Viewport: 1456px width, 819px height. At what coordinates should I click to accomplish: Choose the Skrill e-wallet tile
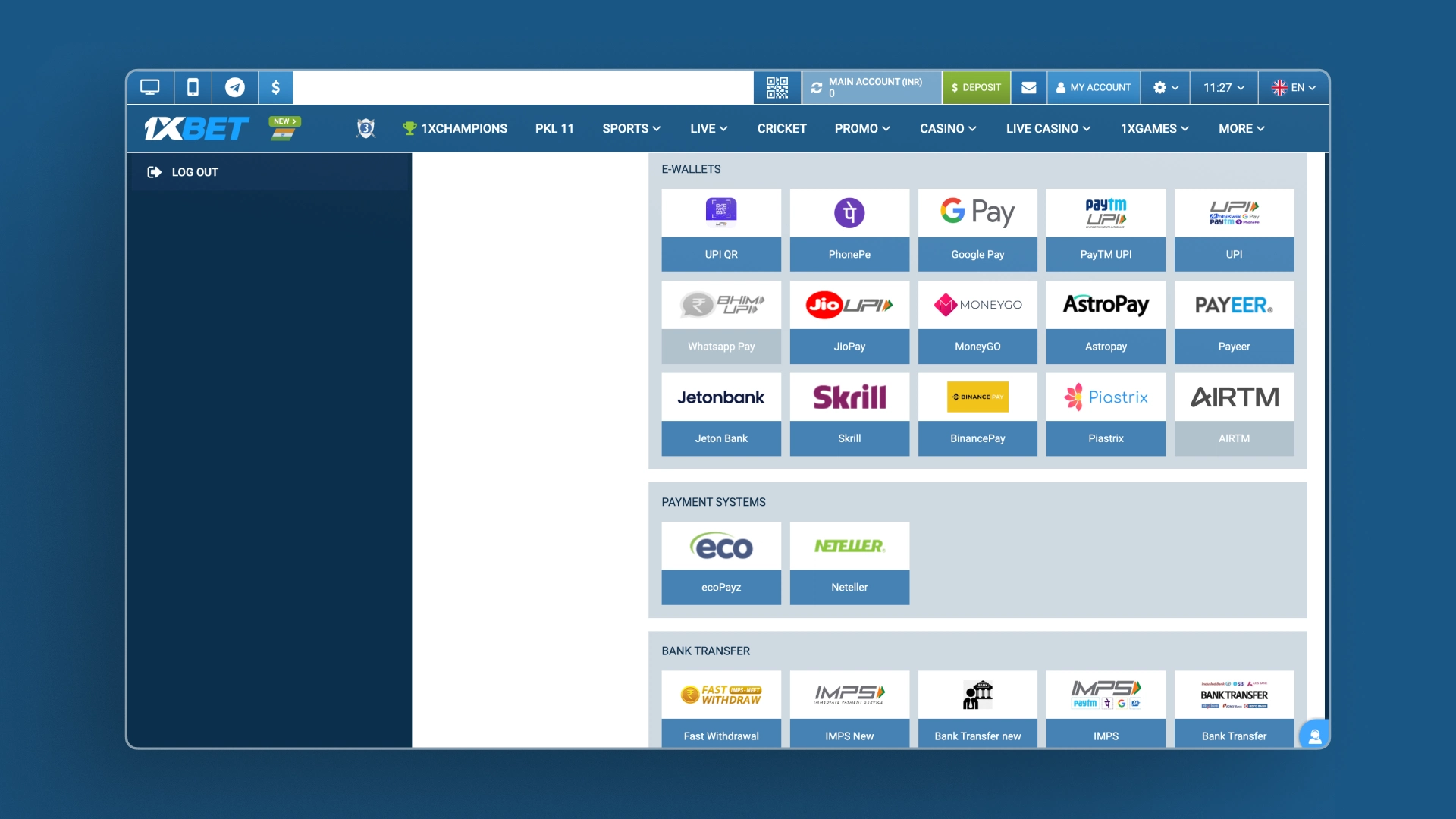pos(849,414)
